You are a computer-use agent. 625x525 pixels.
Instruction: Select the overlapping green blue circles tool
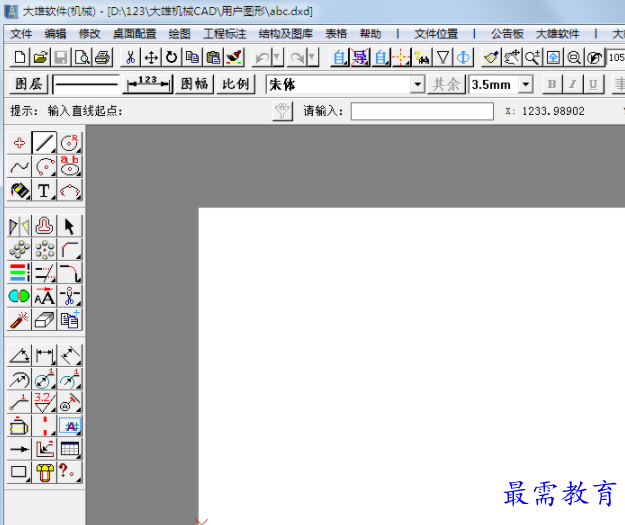[x=19, y=297]
